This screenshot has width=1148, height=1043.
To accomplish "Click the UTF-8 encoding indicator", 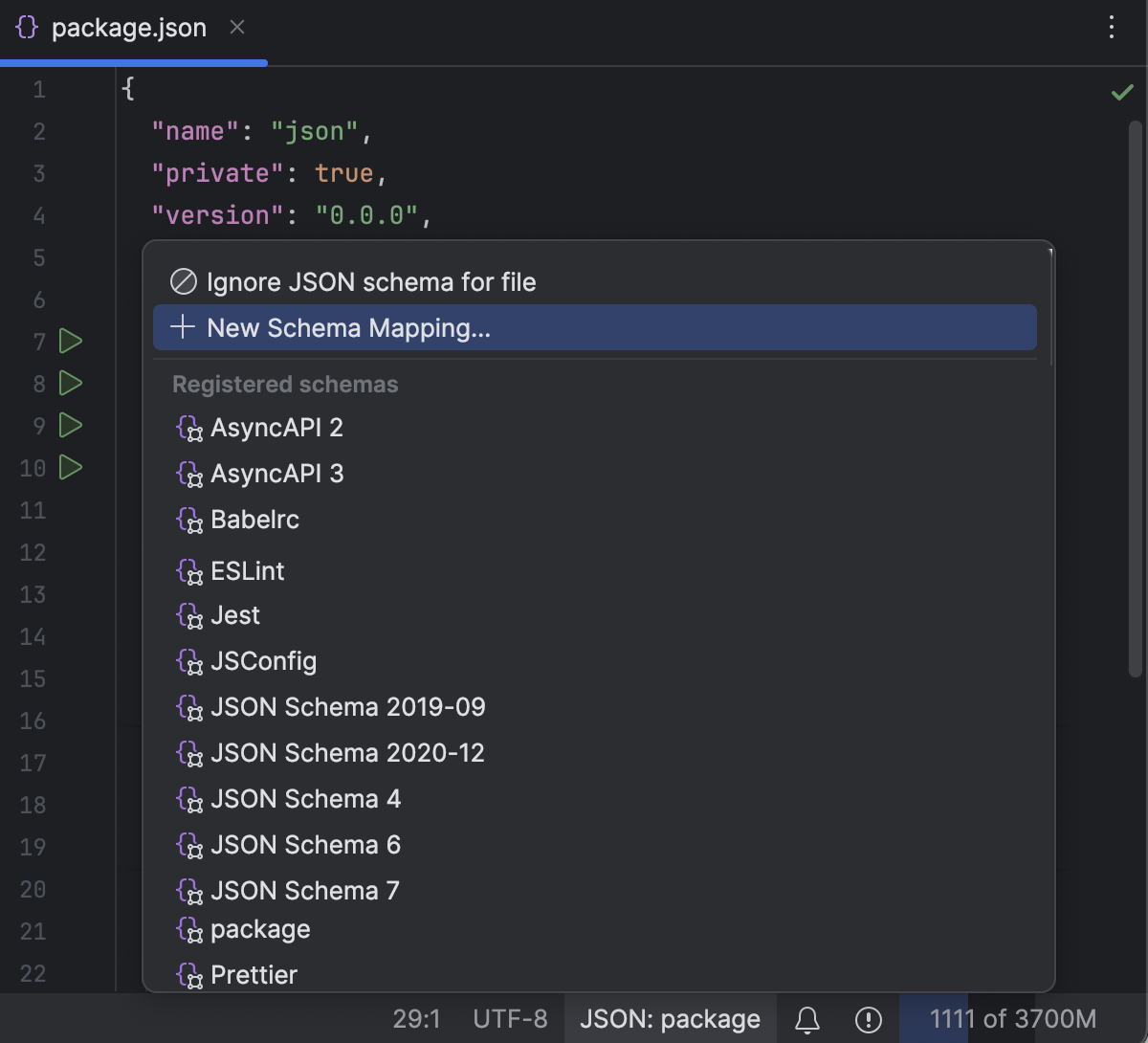I will click(x=510, y=1018).
